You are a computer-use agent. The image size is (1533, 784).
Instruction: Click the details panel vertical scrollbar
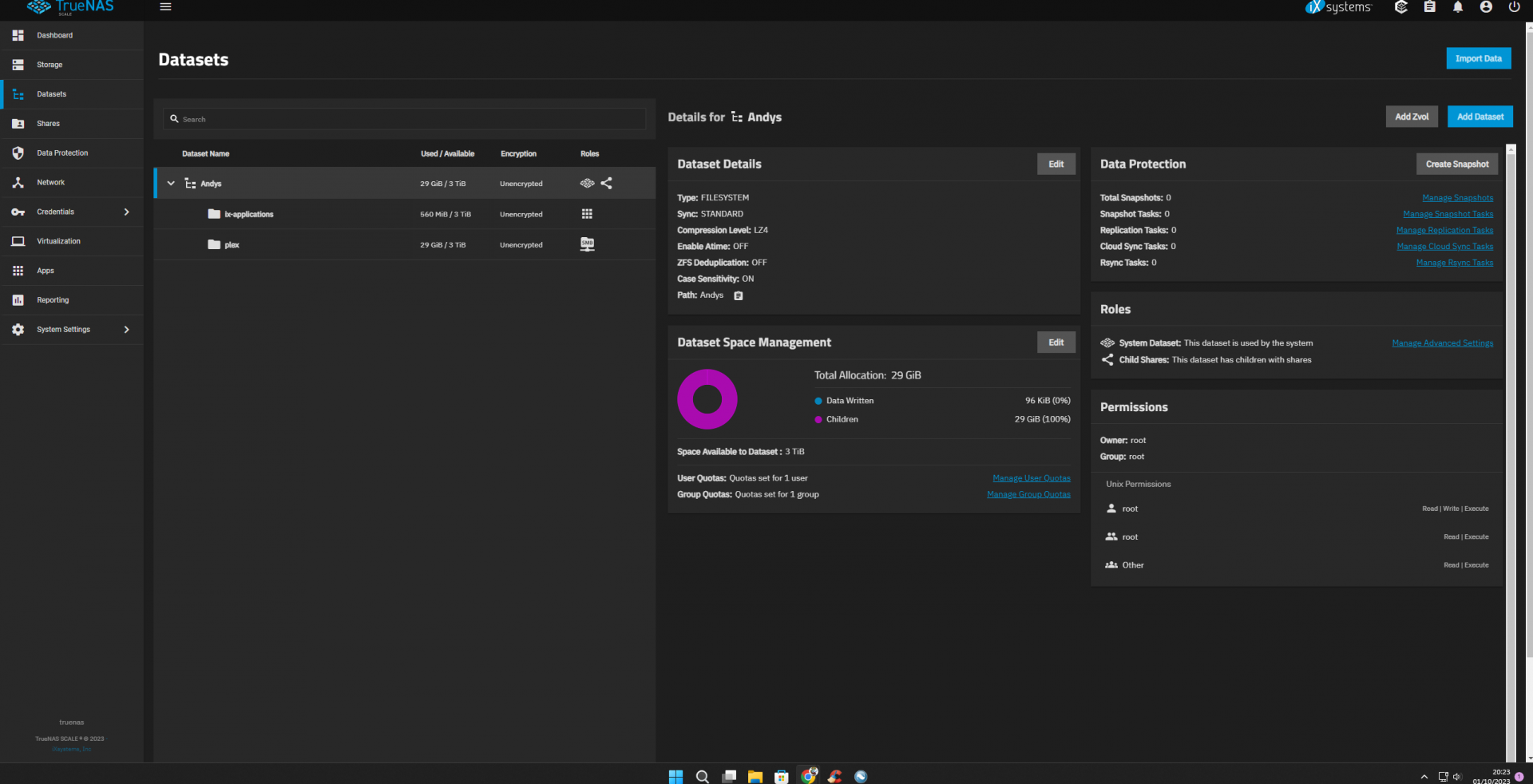click(1510, 453)
